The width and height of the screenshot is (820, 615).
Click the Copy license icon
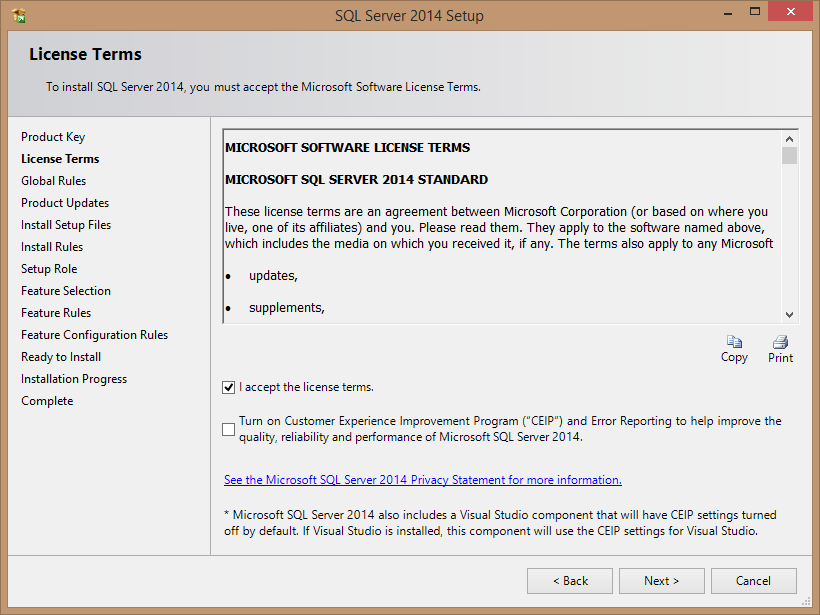734,342
